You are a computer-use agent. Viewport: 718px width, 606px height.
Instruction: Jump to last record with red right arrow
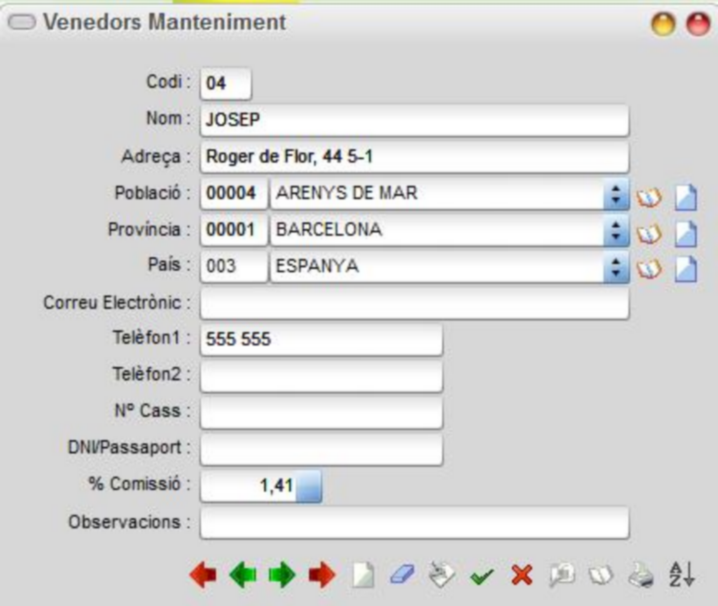pos(322,575)
